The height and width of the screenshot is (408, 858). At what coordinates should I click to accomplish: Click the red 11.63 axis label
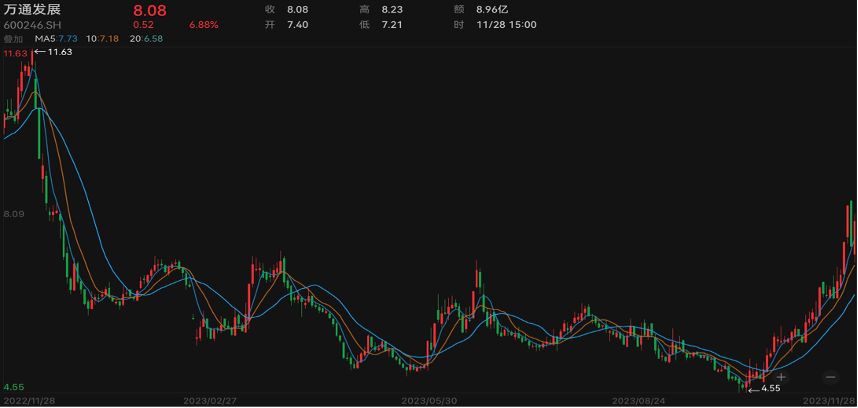point(15,53)
